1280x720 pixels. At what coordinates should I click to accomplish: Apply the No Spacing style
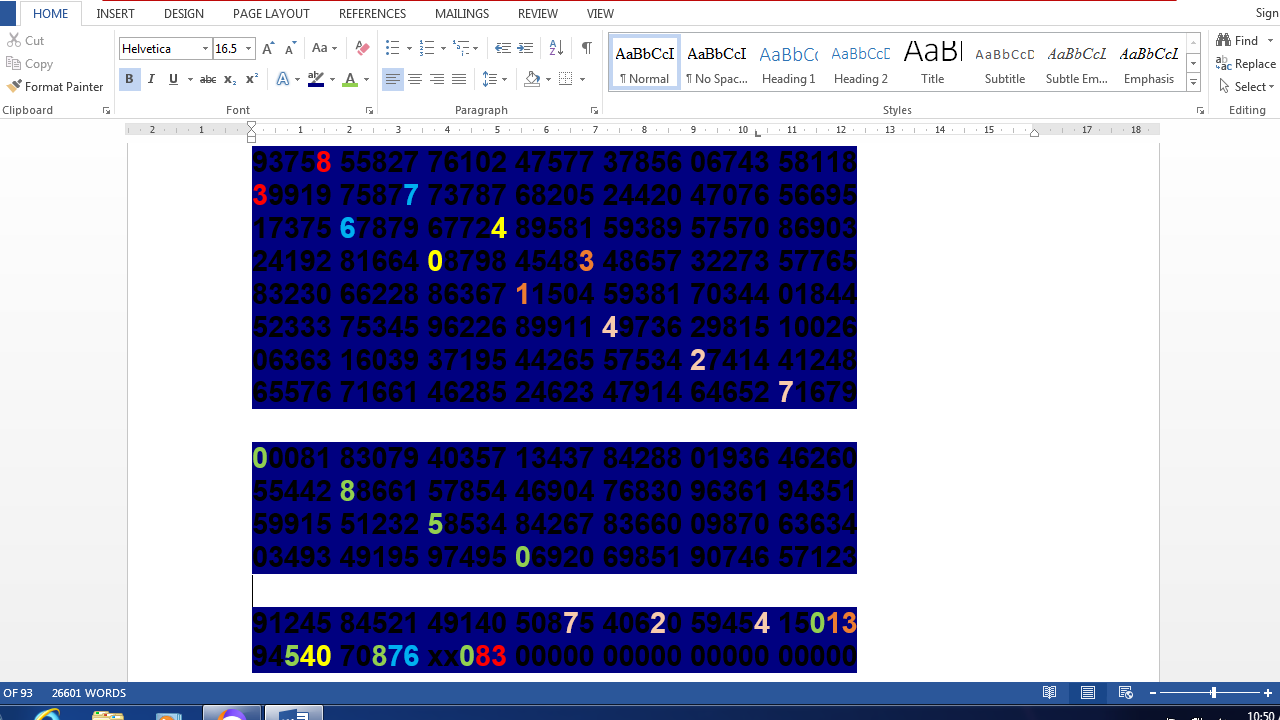pos(717,63)
